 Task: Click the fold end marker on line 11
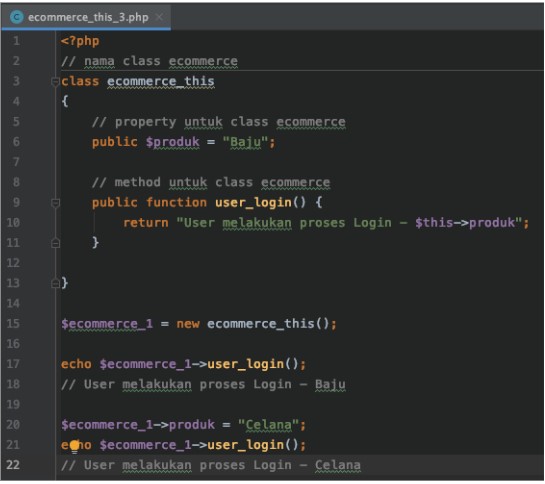55,243
